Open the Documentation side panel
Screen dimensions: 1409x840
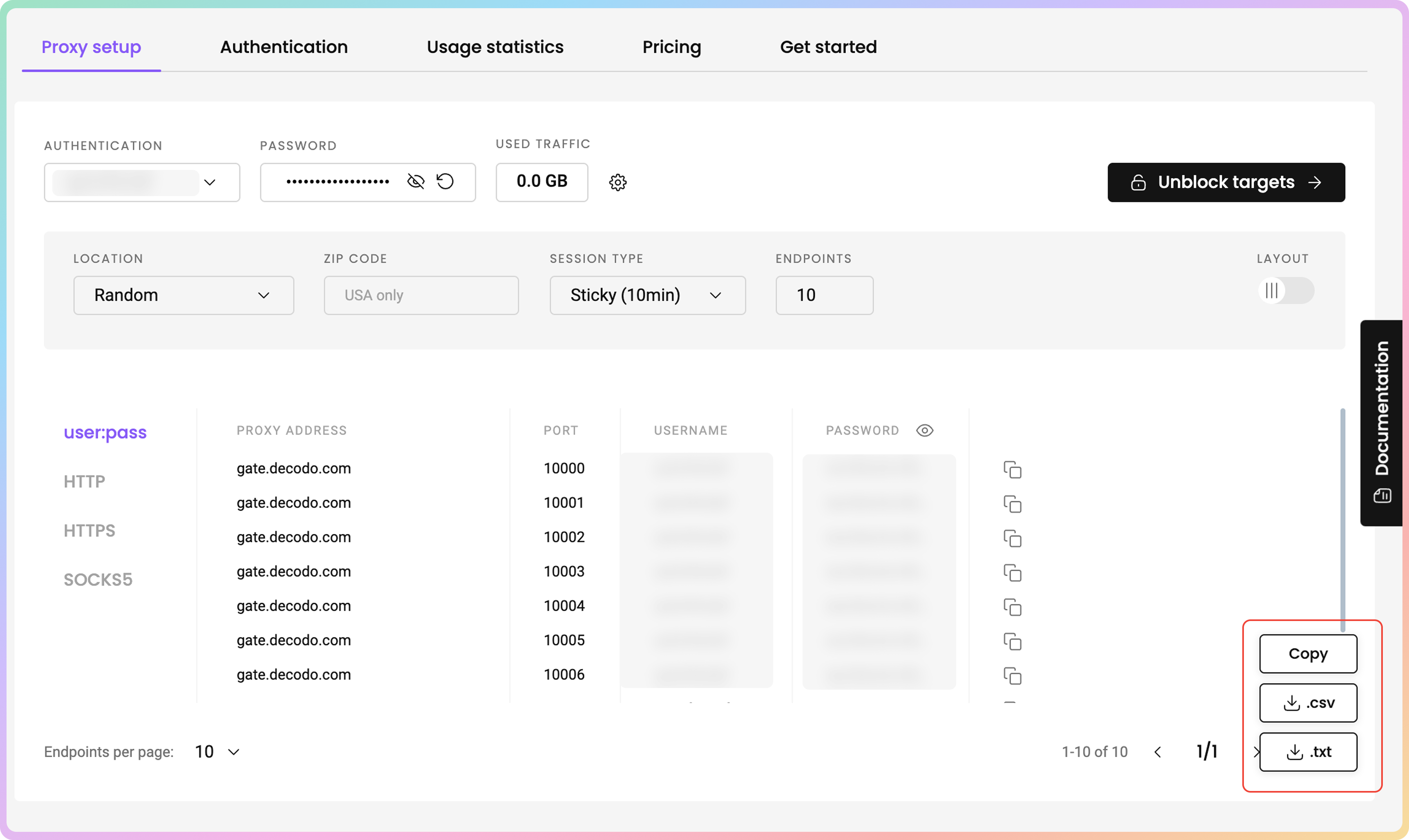(x=1381, y=423)
